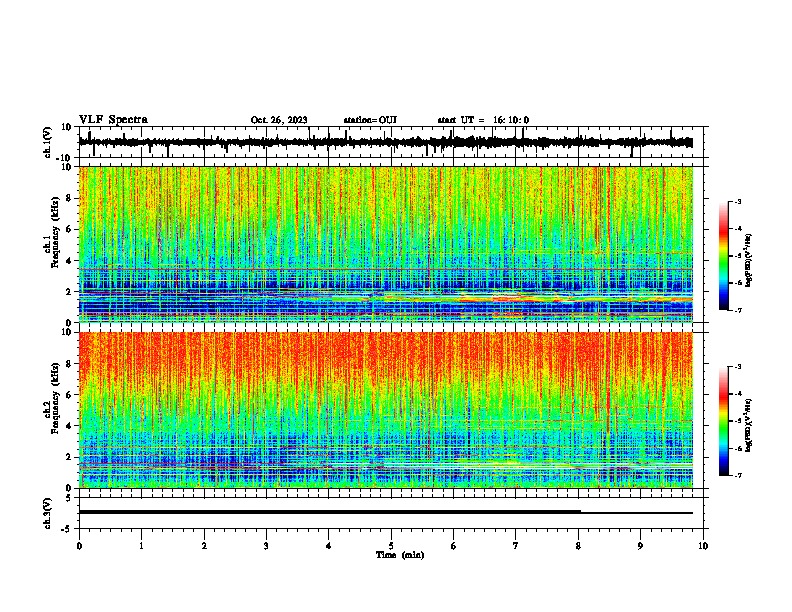
Task: Click the ch.2 spectrogram color scale bar
Action: pos(723,421)
